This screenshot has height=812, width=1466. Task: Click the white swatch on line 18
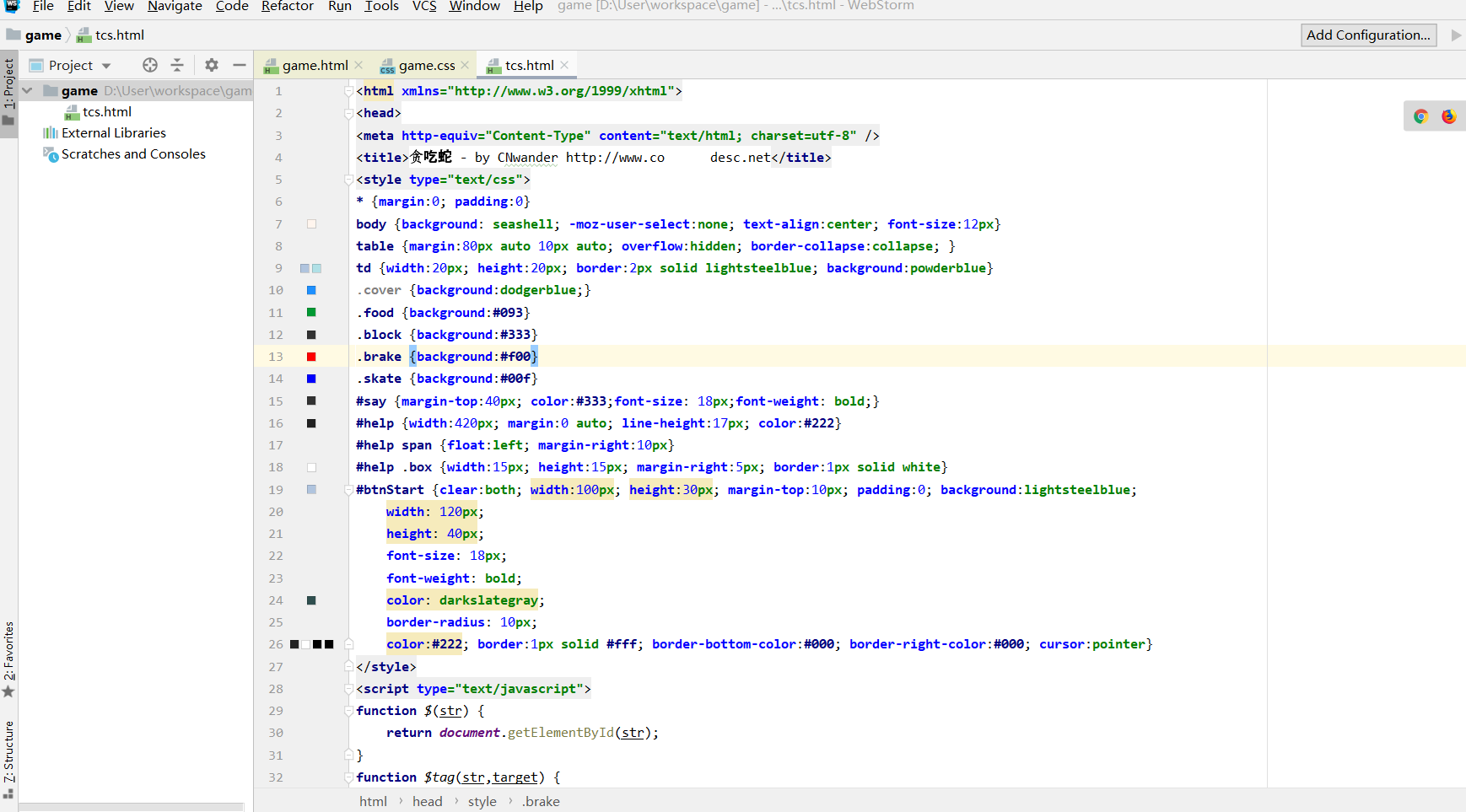(x=311, y=467)
